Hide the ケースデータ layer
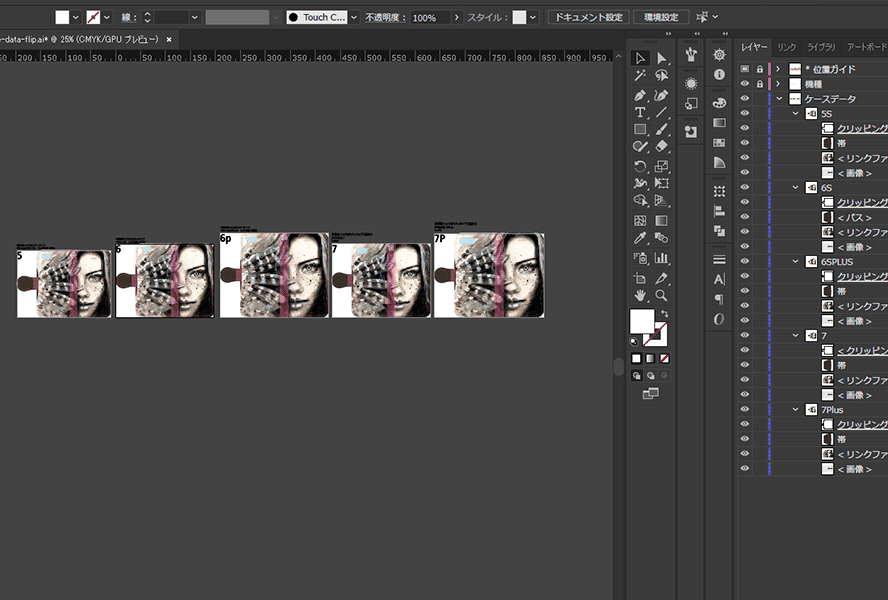The width and height of the screenshot is (888, 600). (x=745, y=99)
